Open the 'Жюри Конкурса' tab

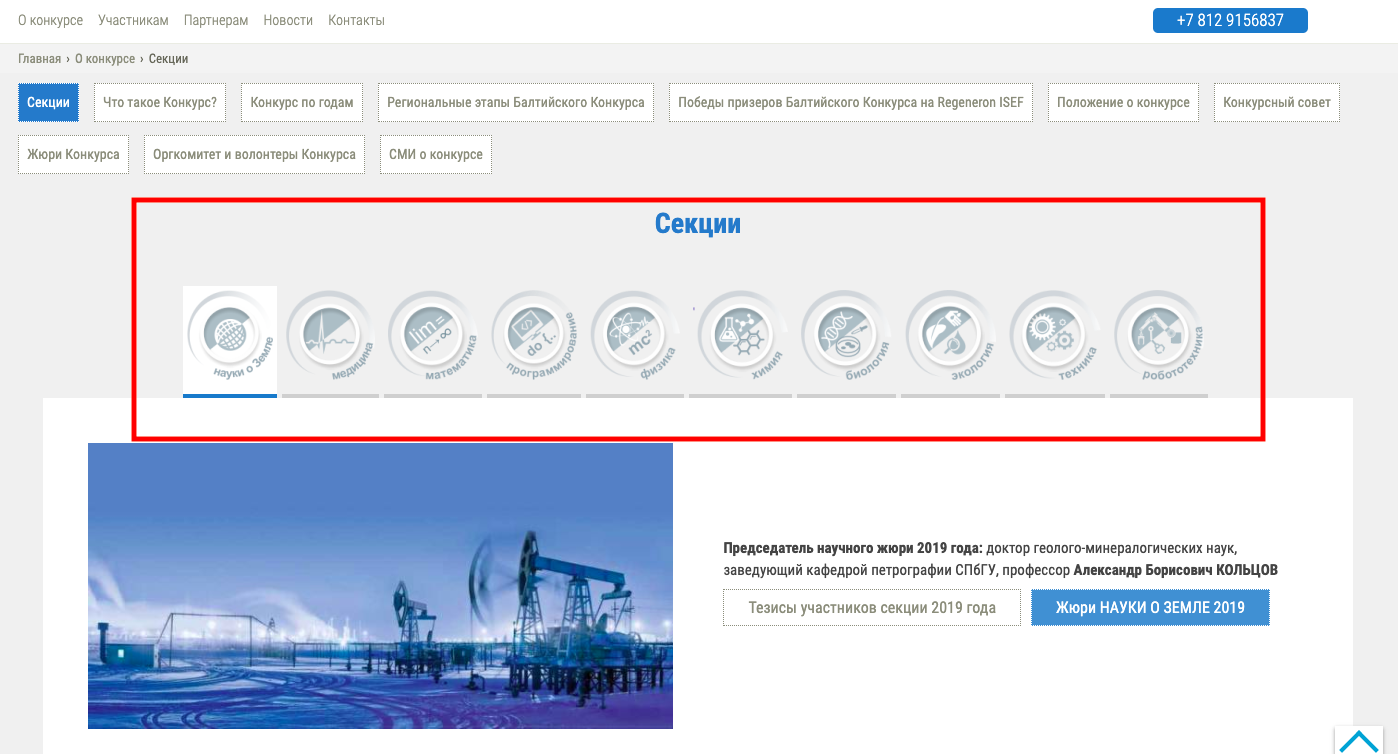[73, 154]
